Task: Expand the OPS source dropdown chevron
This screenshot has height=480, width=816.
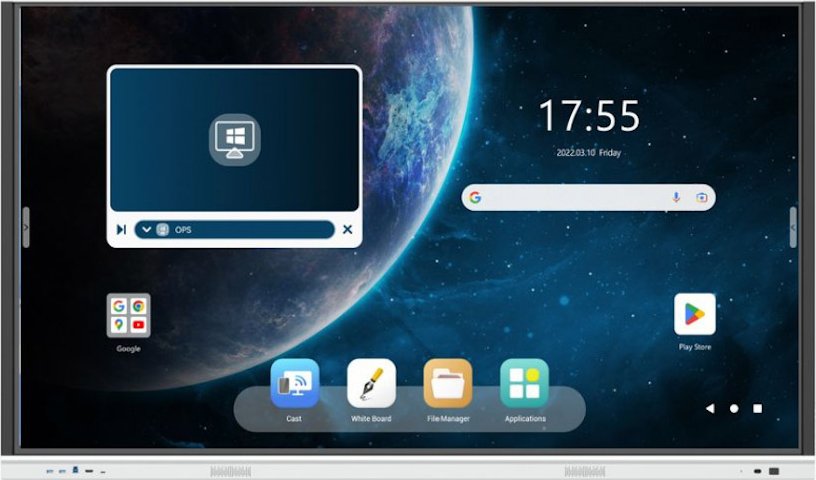Action: (147, 230)
